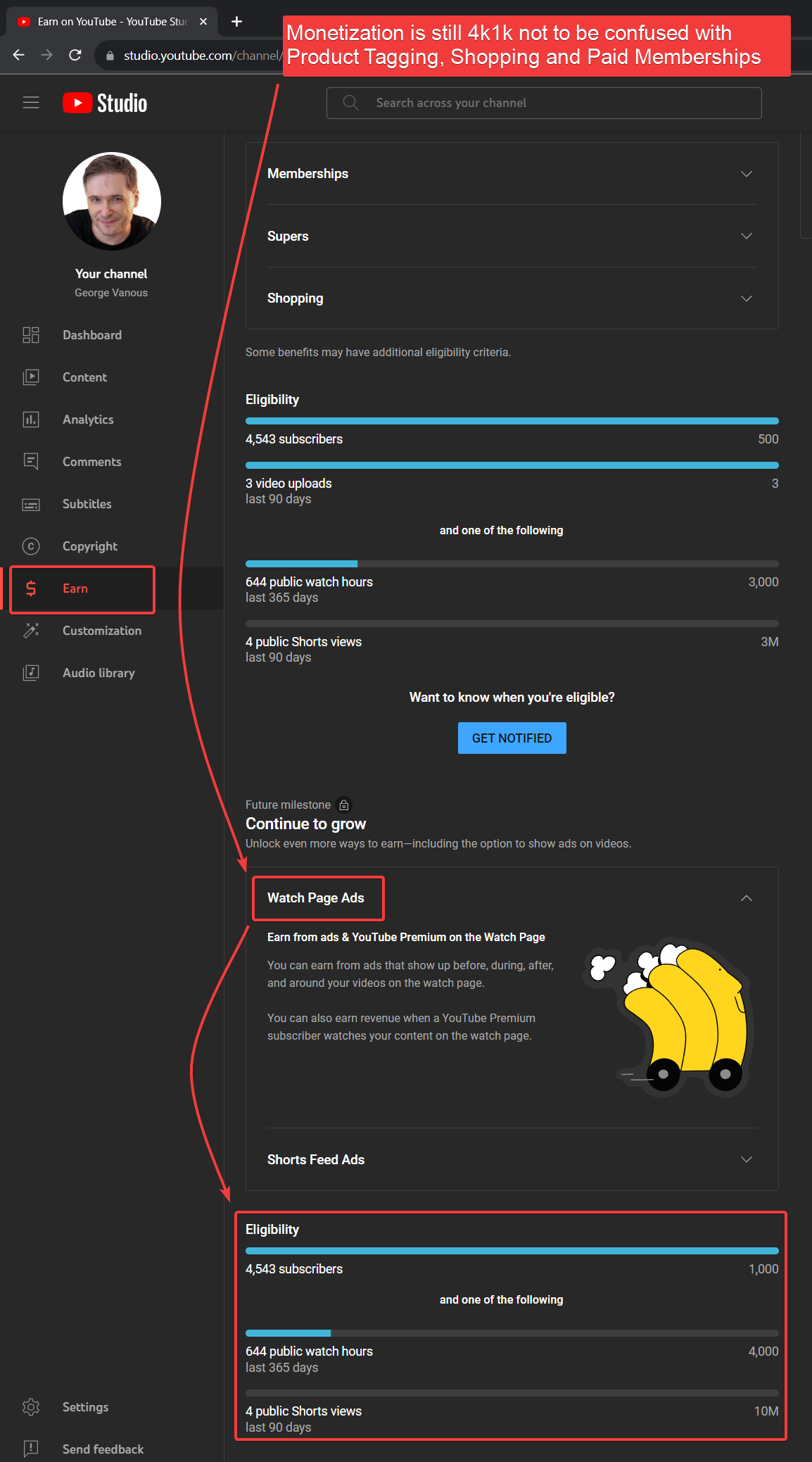Click the '3 video uploads' label
This screenshot has width=812, height=1462.
click(x=288, y=484)
